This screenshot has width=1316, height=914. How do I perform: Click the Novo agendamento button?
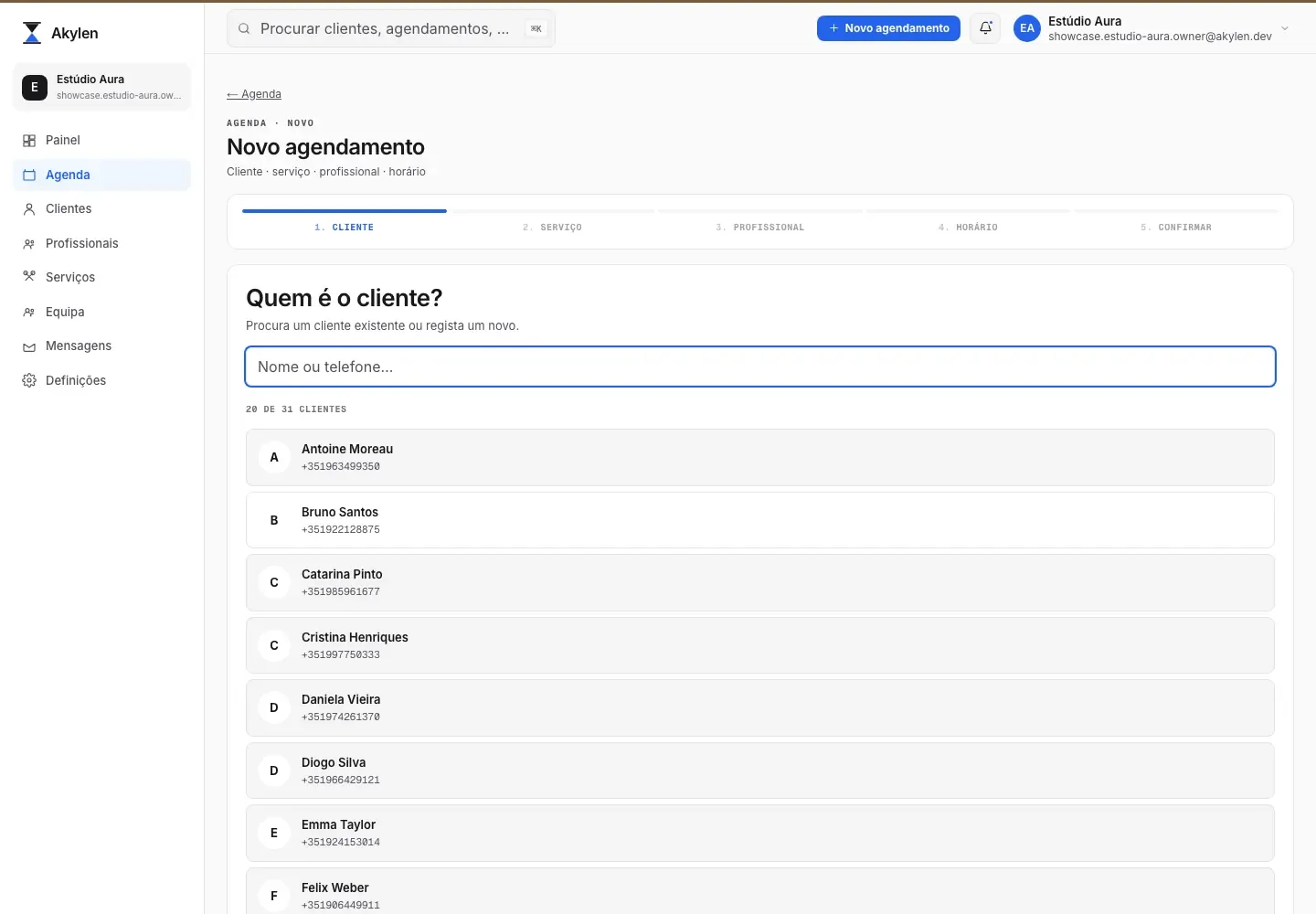(x=888, y=28)
